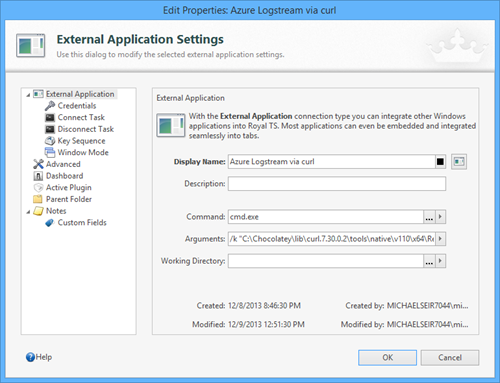
Task: Open the Active Plugin settings page
Action: tap(68, 187)
